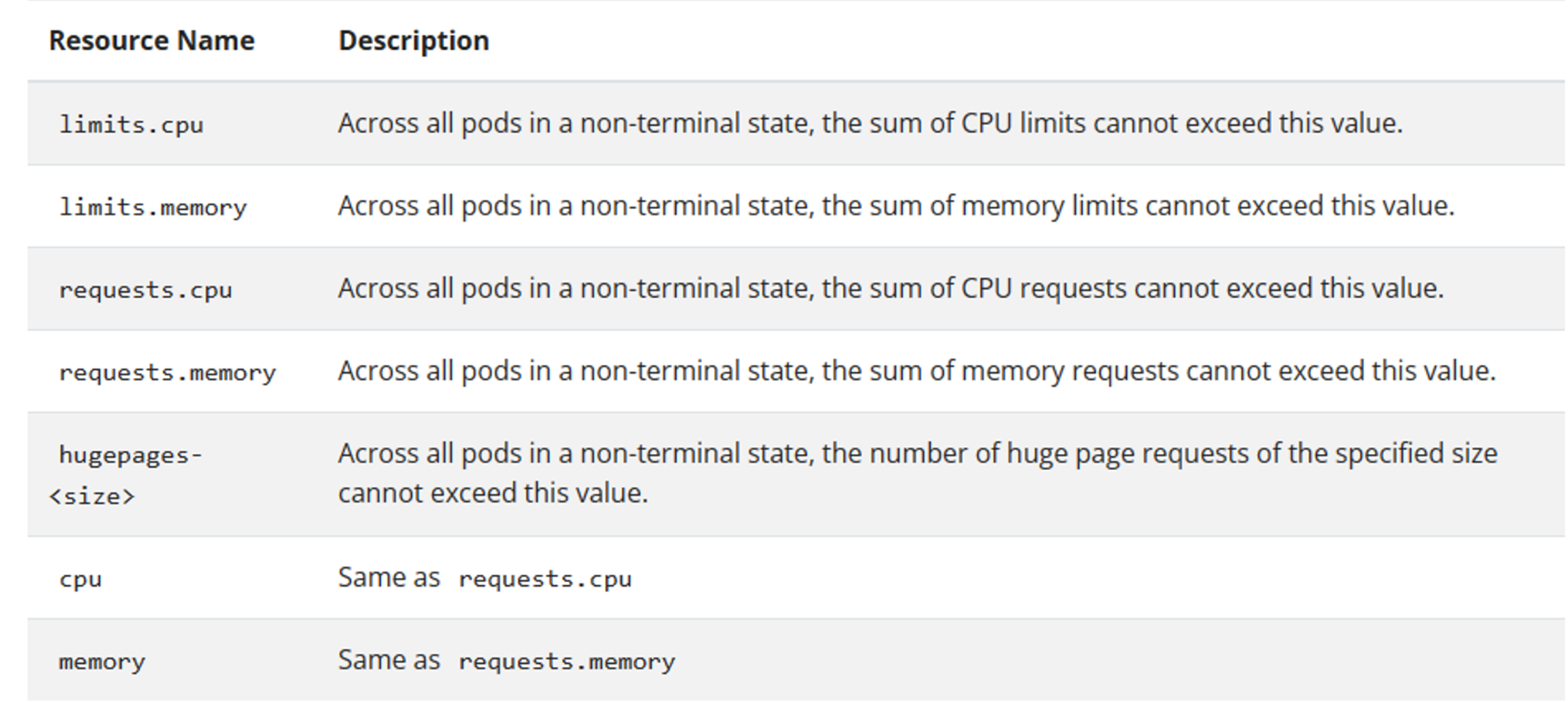Click the description about sum of CPU limits
The height and width of the screenshot is (702, 1568).
(869, 123)
